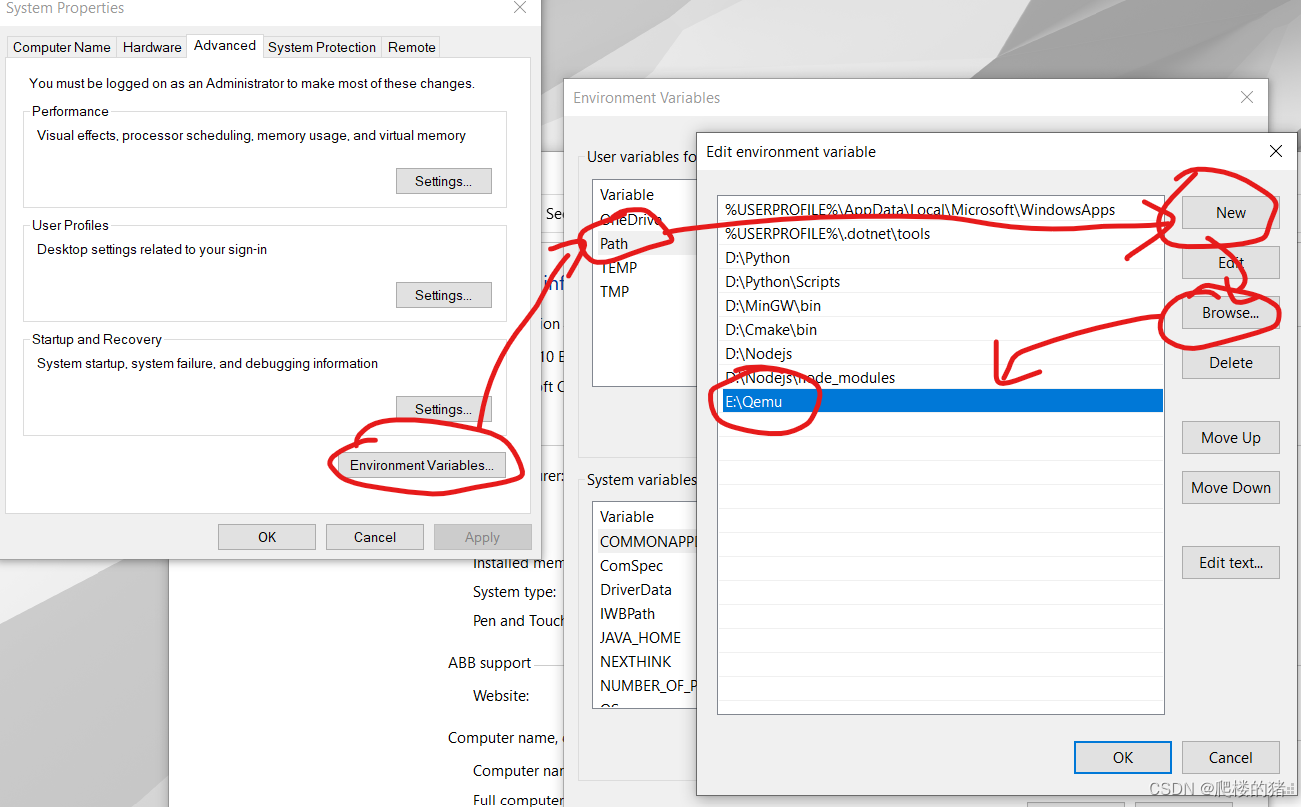1301x807 pixels.
Task: Click the Edit text... button
Action: click(1231, 562)
